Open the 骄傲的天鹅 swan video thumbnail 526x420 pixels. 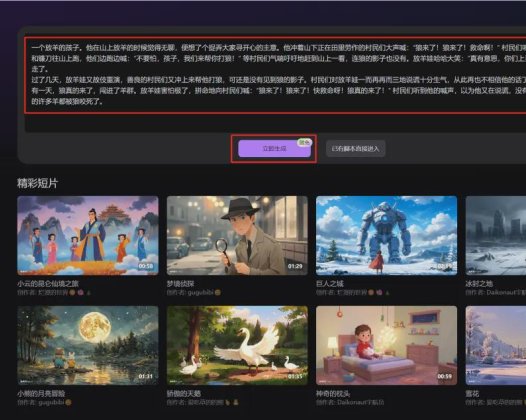pyautogui.click(x=237, y=346)
